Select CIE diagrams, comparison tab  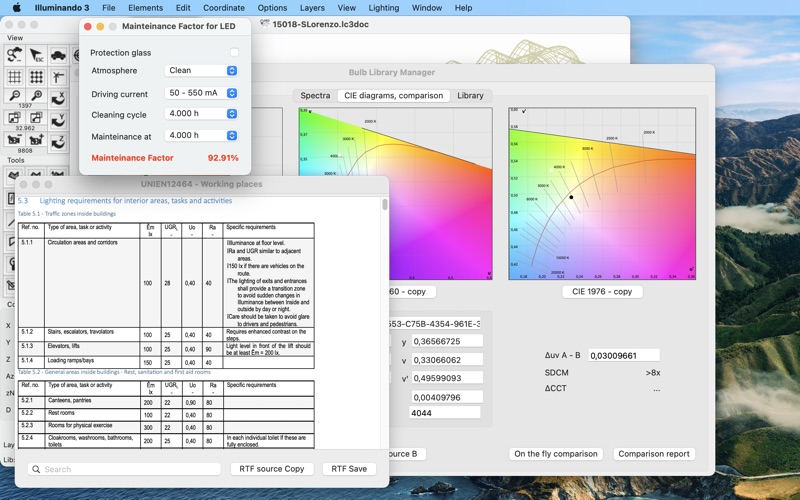coord(393,95)
